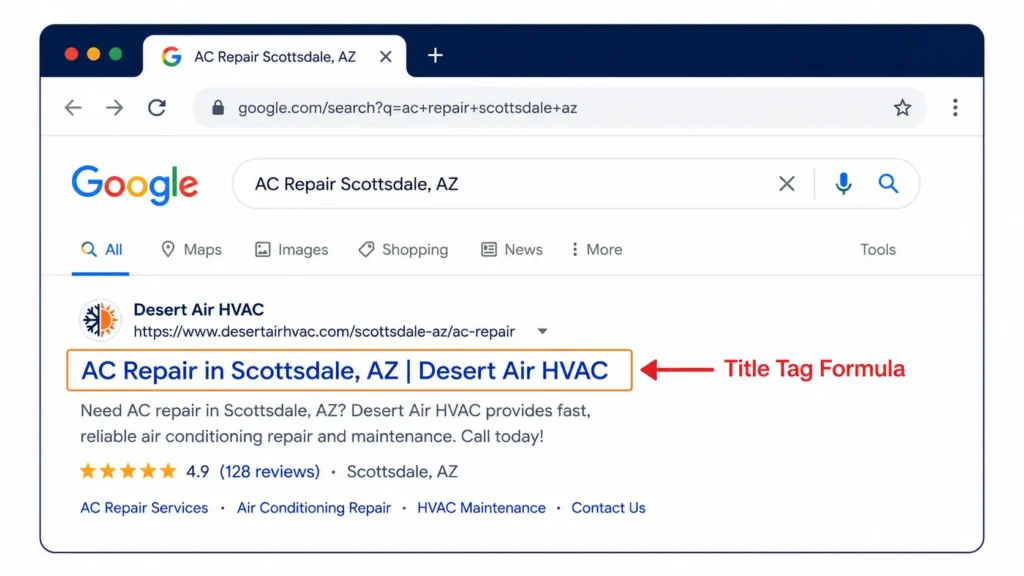Clear the search box with the X icon
This screenshot has height=576, width=1024.
point(787,184)
